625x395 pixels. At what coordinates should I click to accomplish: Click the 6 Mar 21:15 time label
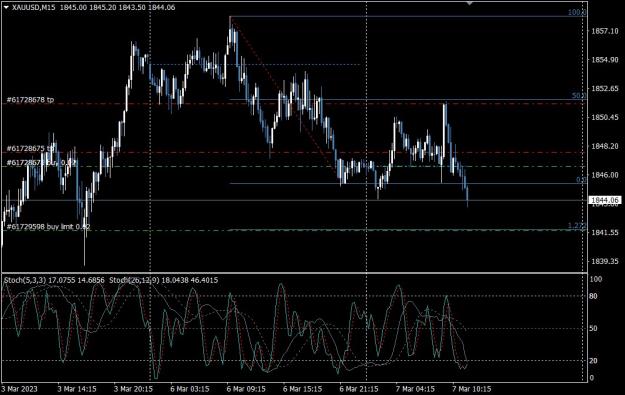pyautogui.click(x=359, y=389)
